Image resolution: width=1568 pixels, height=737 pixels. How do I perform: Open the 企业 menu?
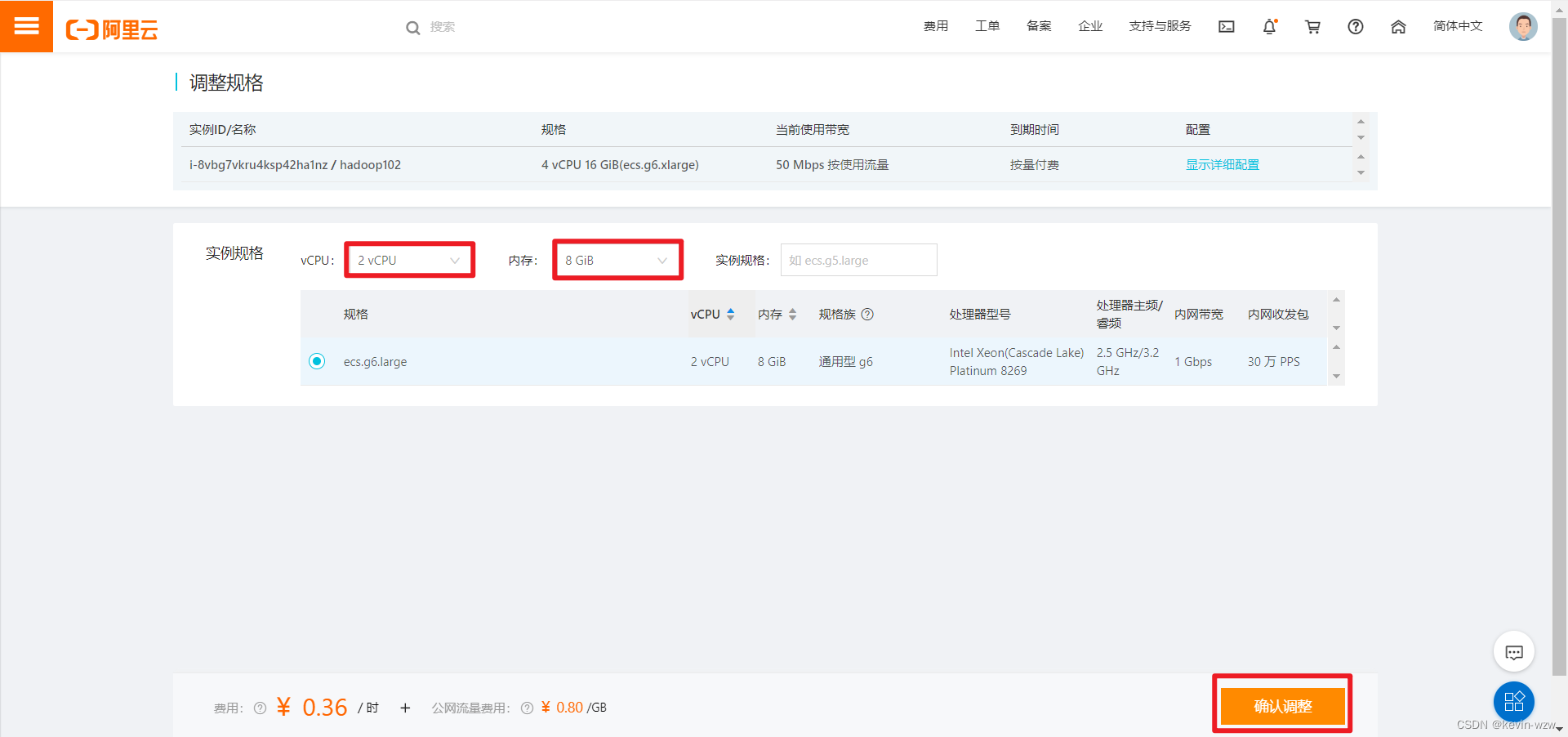(x=1090, y=26)
